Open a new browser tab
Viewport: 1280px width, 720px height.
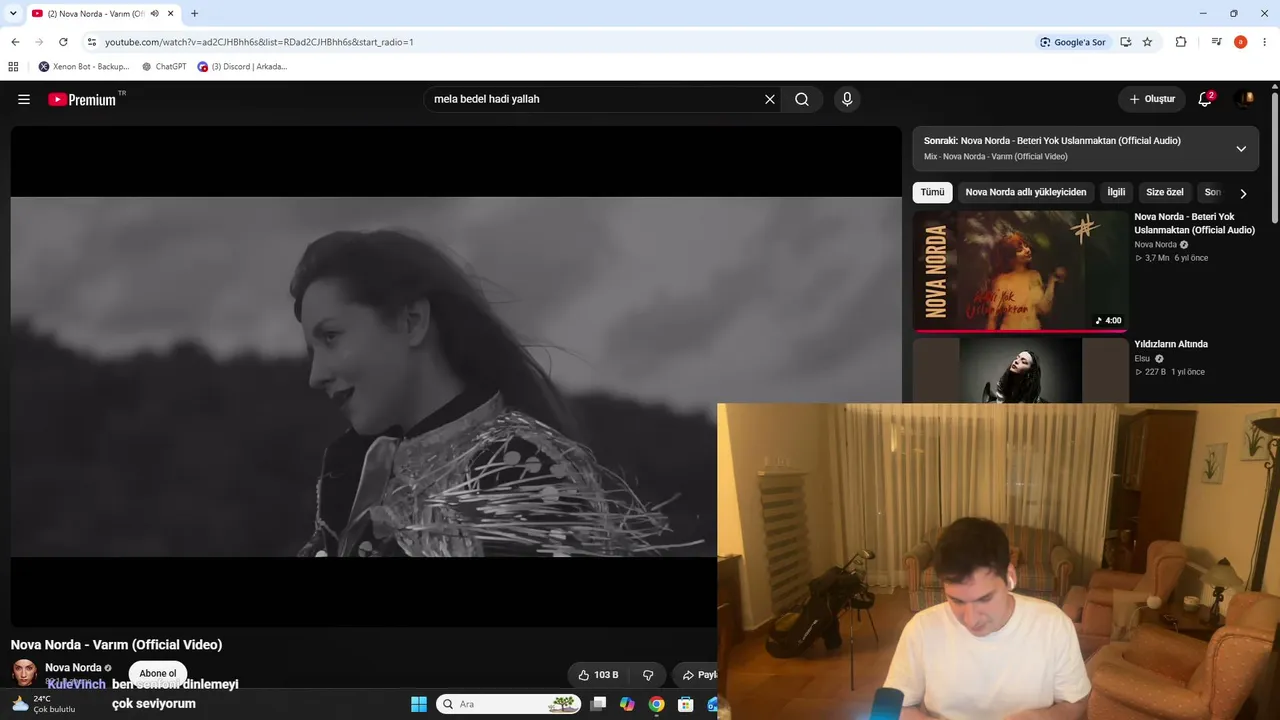[194, 14]
